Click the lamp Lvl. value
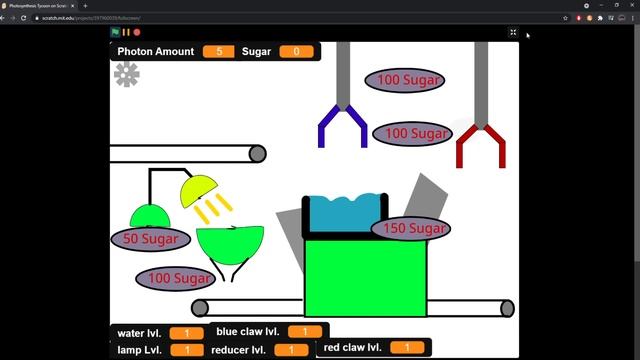 187,350
